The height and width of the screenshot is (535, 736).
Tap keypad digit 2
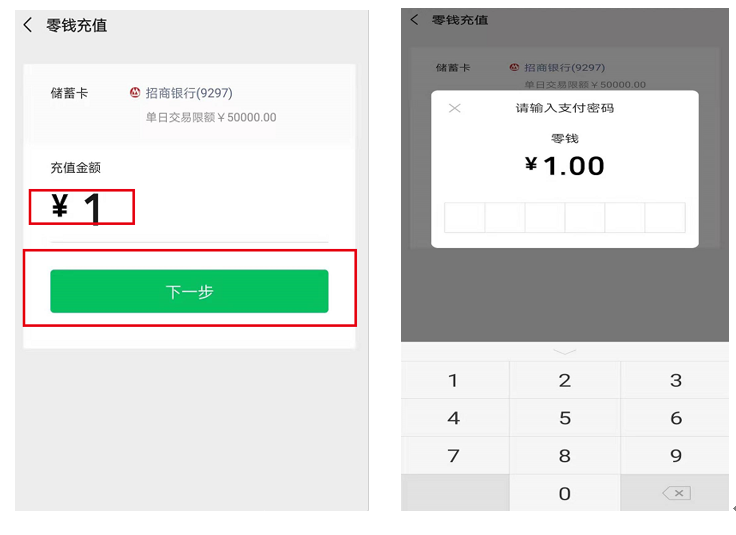(x=565, y=380)
